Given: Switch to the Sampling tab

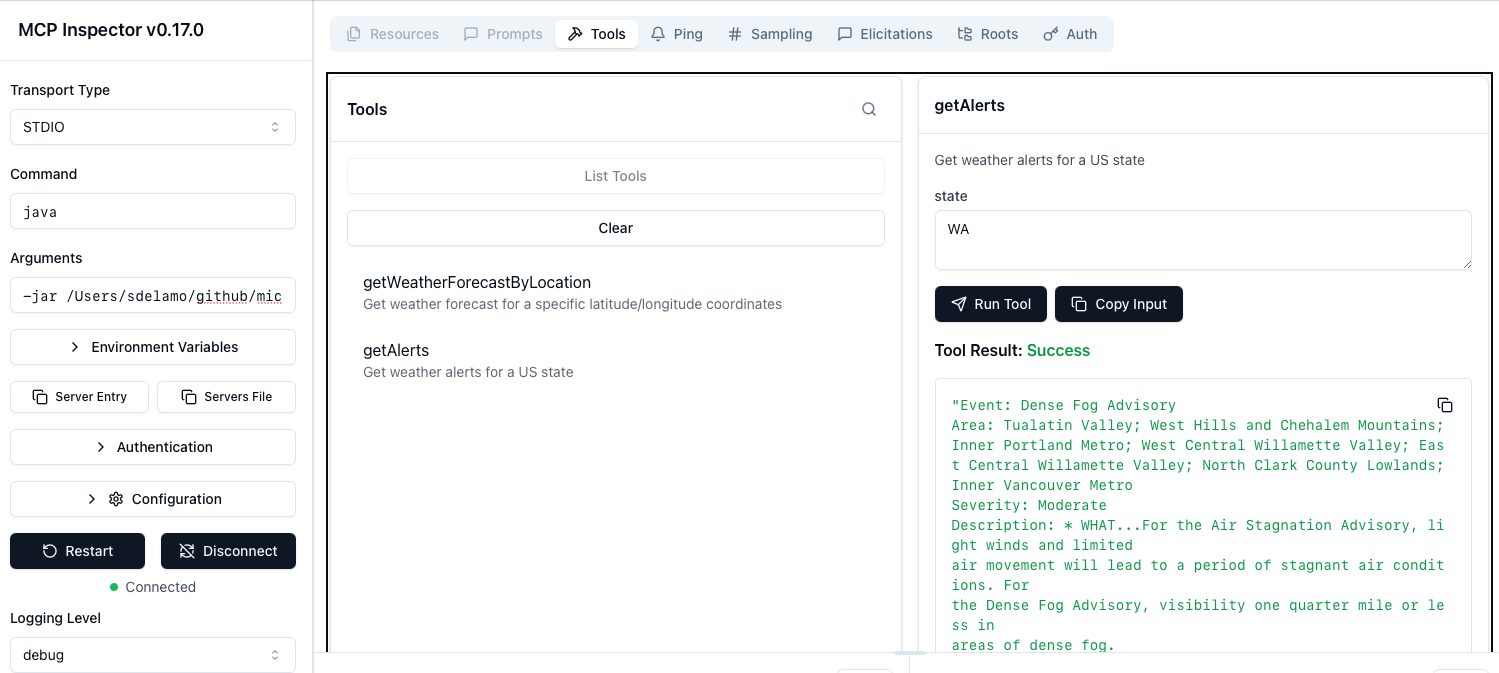Looking at the screenshot, I should [x=769, y=34].
